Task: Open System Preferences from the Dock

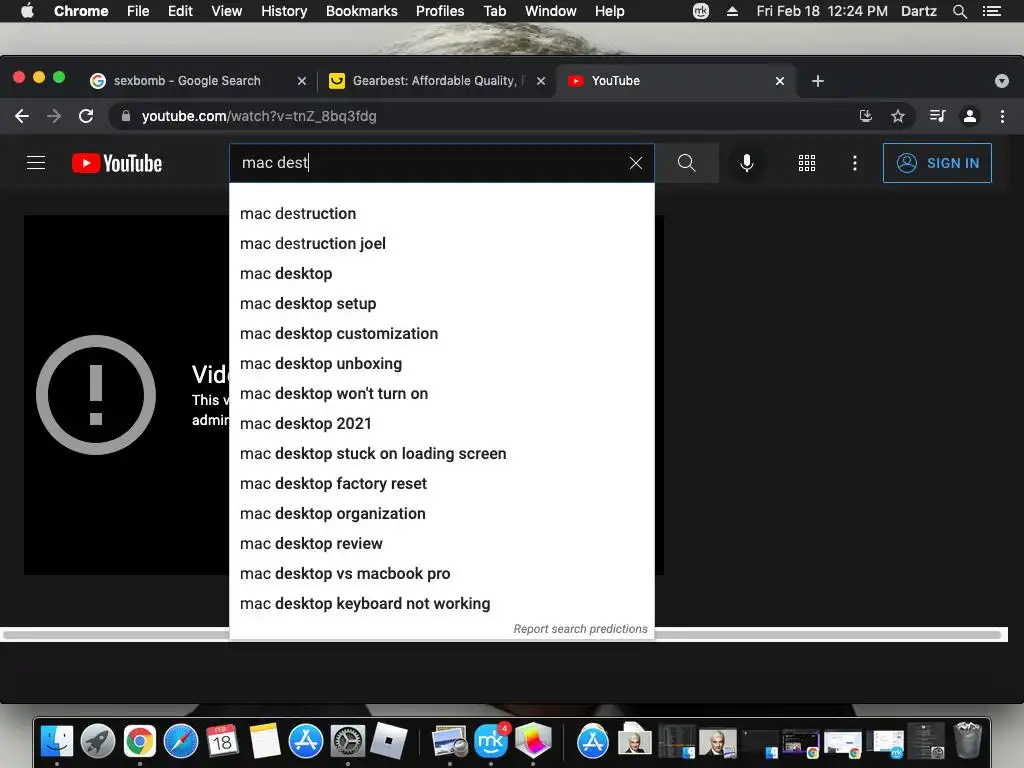Action: click(347, 741)
